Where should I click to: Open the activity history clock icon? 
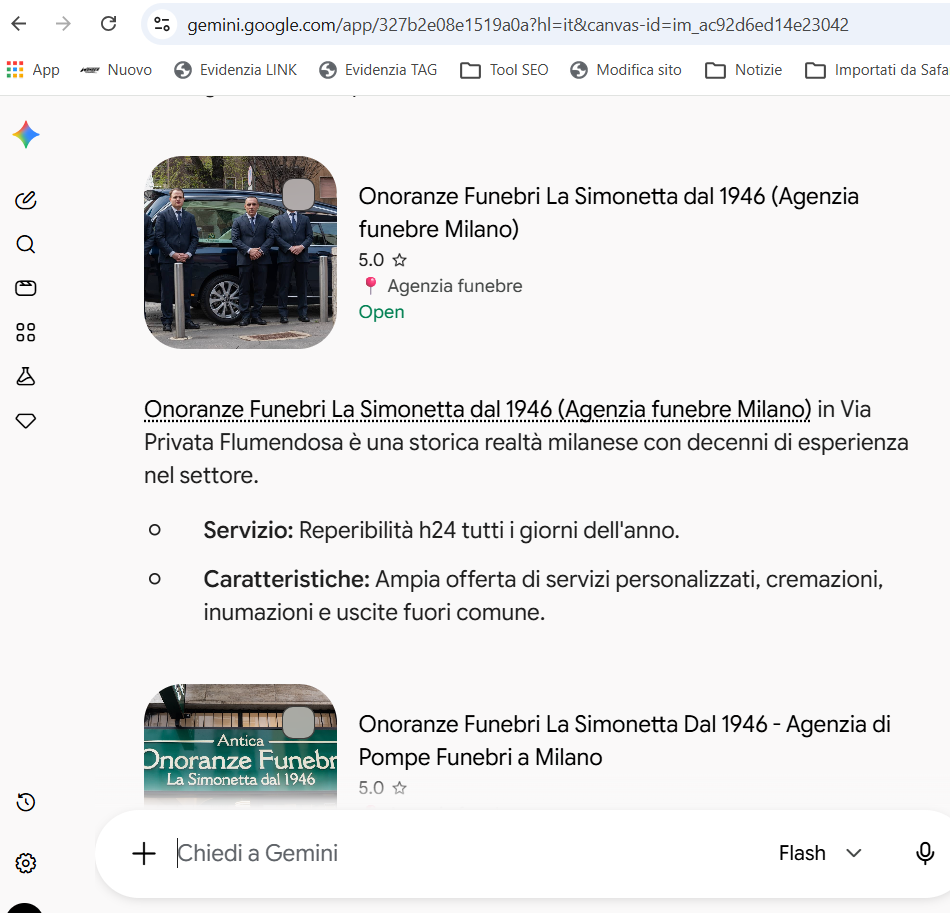click(25, 803)
